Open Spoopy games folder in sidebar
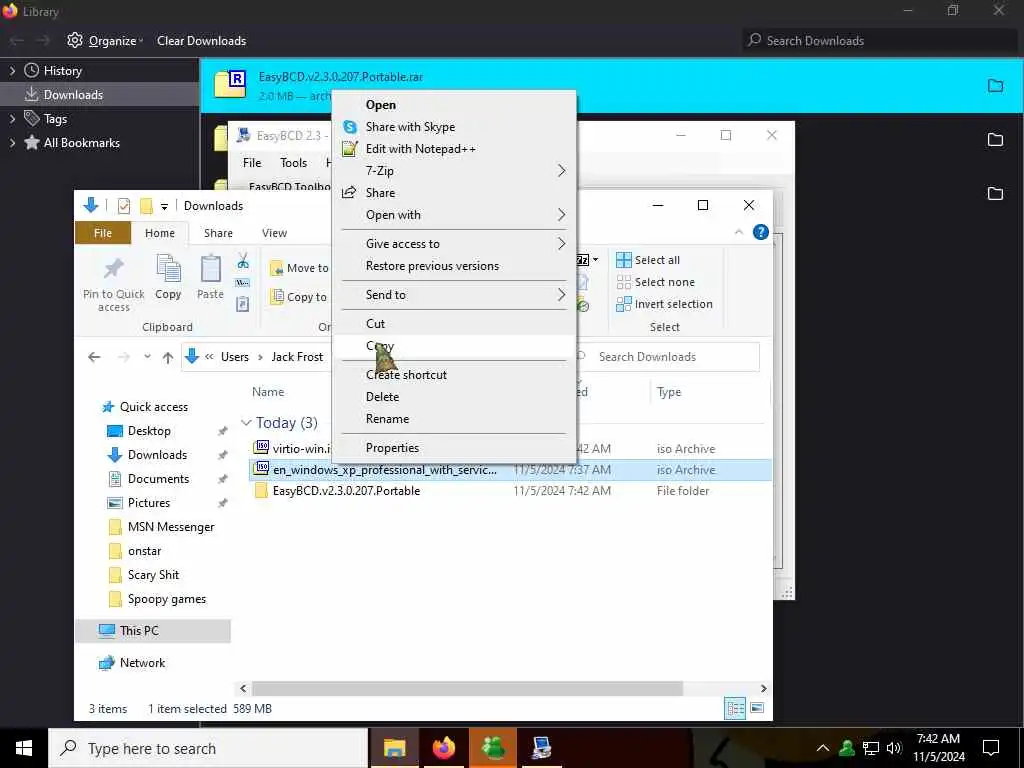 [167, 599]
